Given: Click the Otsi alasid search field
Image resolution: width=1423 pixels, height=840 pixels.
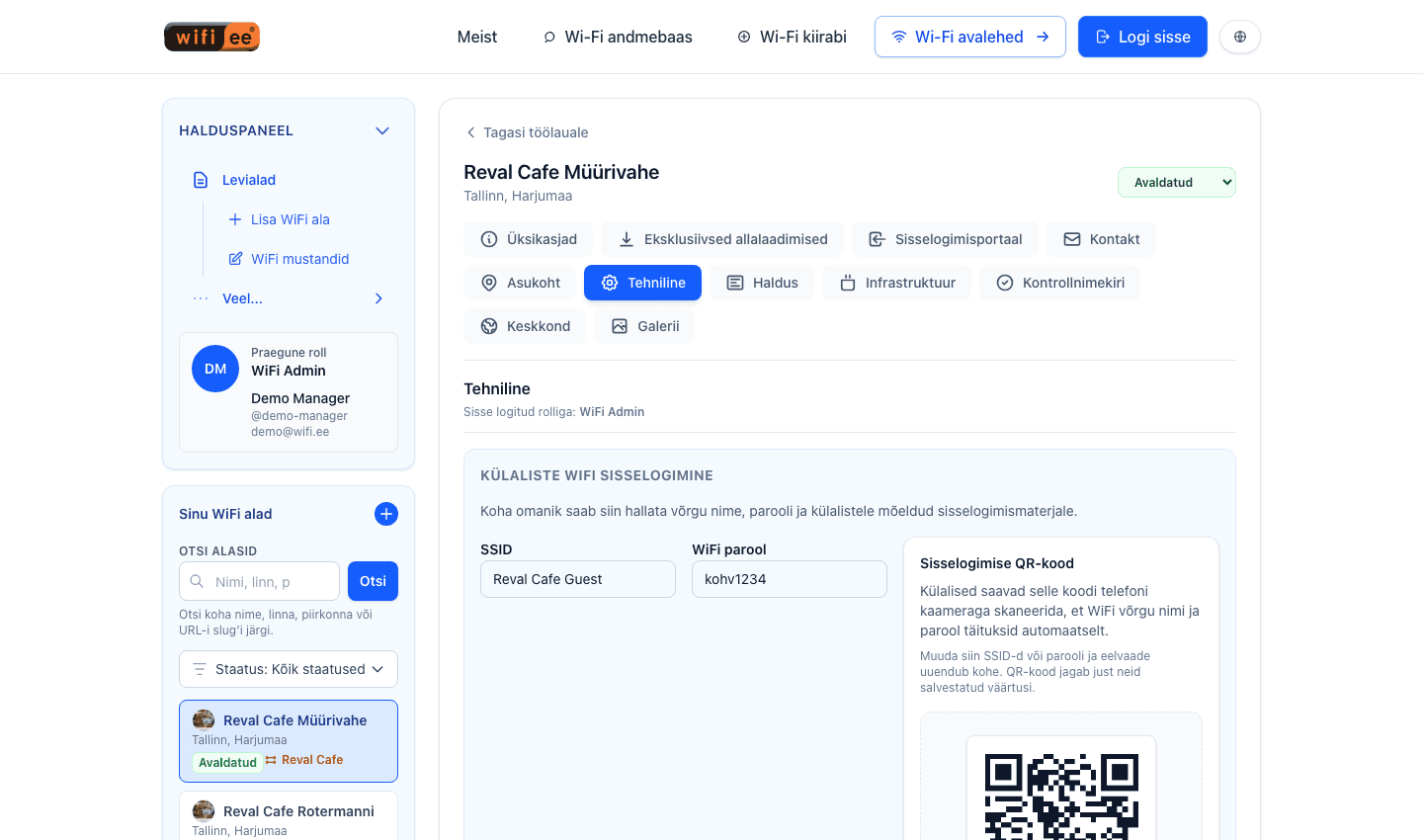Looking at the screenshot, I should click(x=260, y=581).
